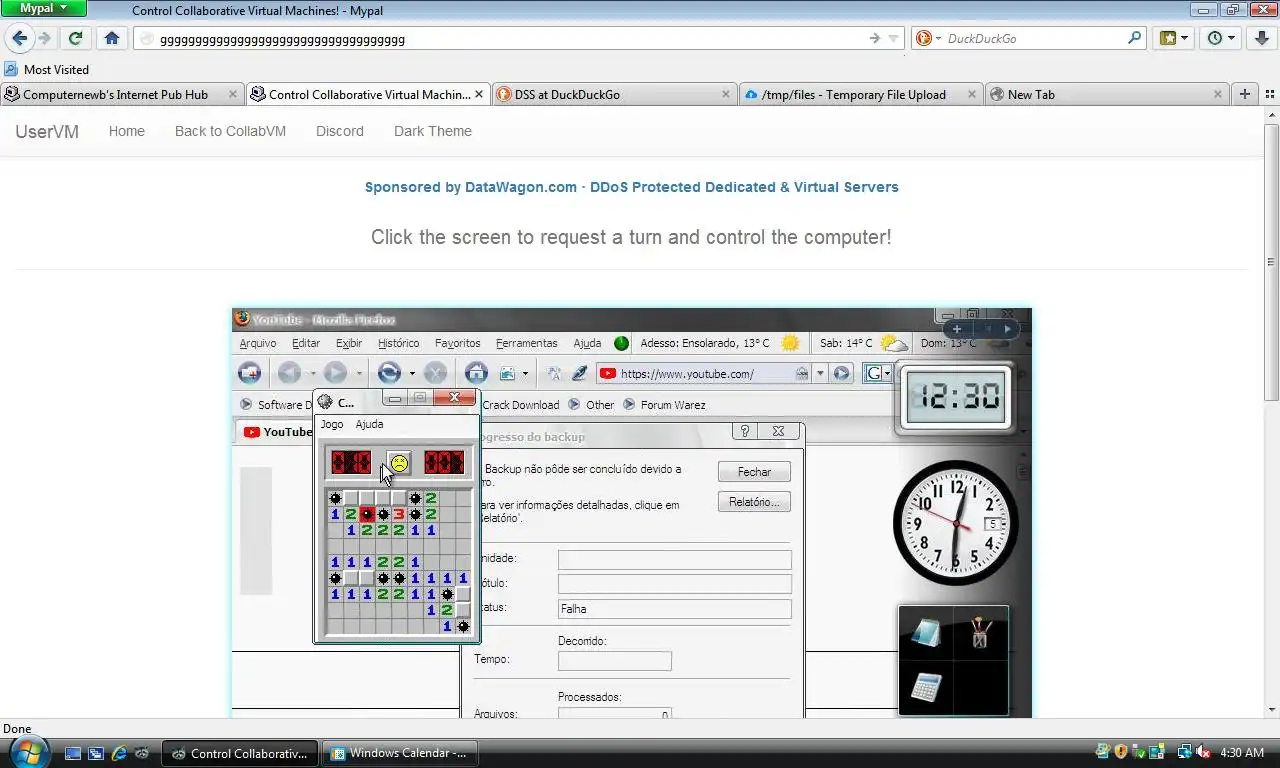Click the VM Firefox youtube.com address bar
1280x768 pixels.
point(705,374)
